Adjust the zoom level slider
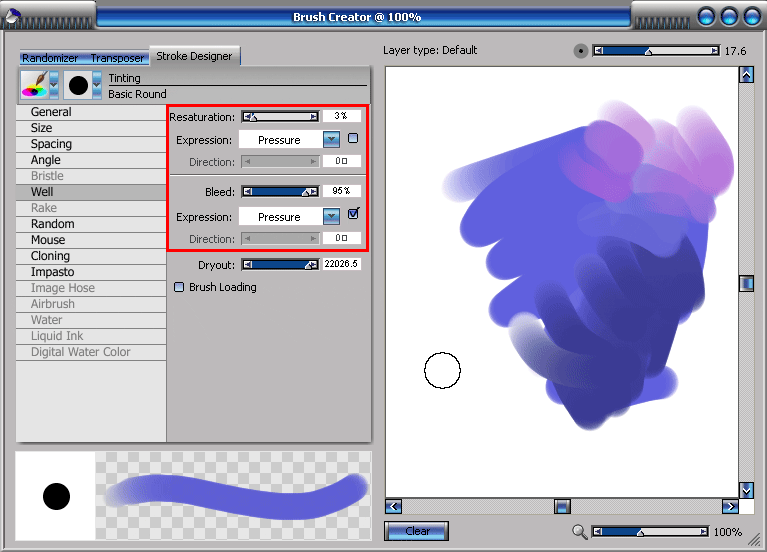Viewport: 767px width, 552px height. point(650,531)
